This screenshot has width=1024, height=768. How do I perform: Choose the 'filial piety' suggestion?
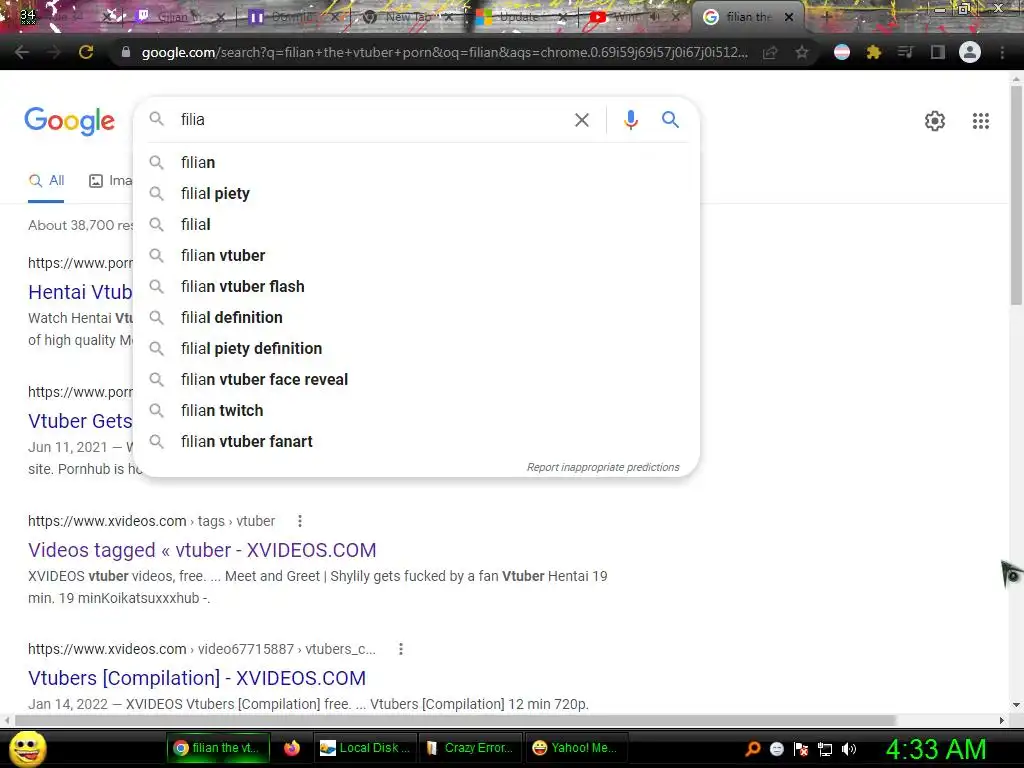(x=417, y=193)
